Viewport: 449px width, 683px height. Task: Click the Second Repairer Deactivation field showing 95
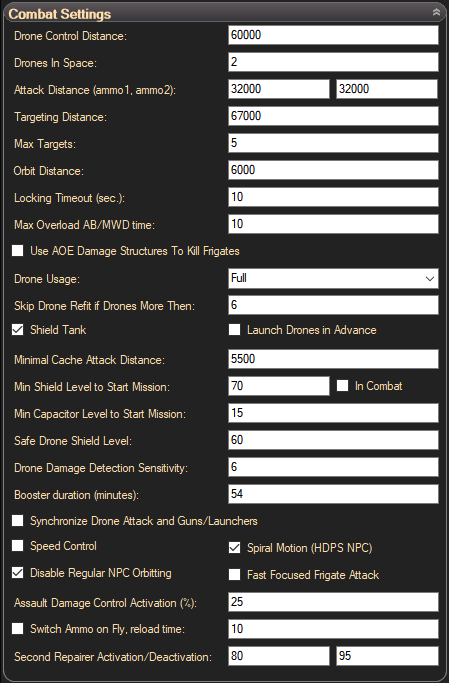[x=387, y=656]
